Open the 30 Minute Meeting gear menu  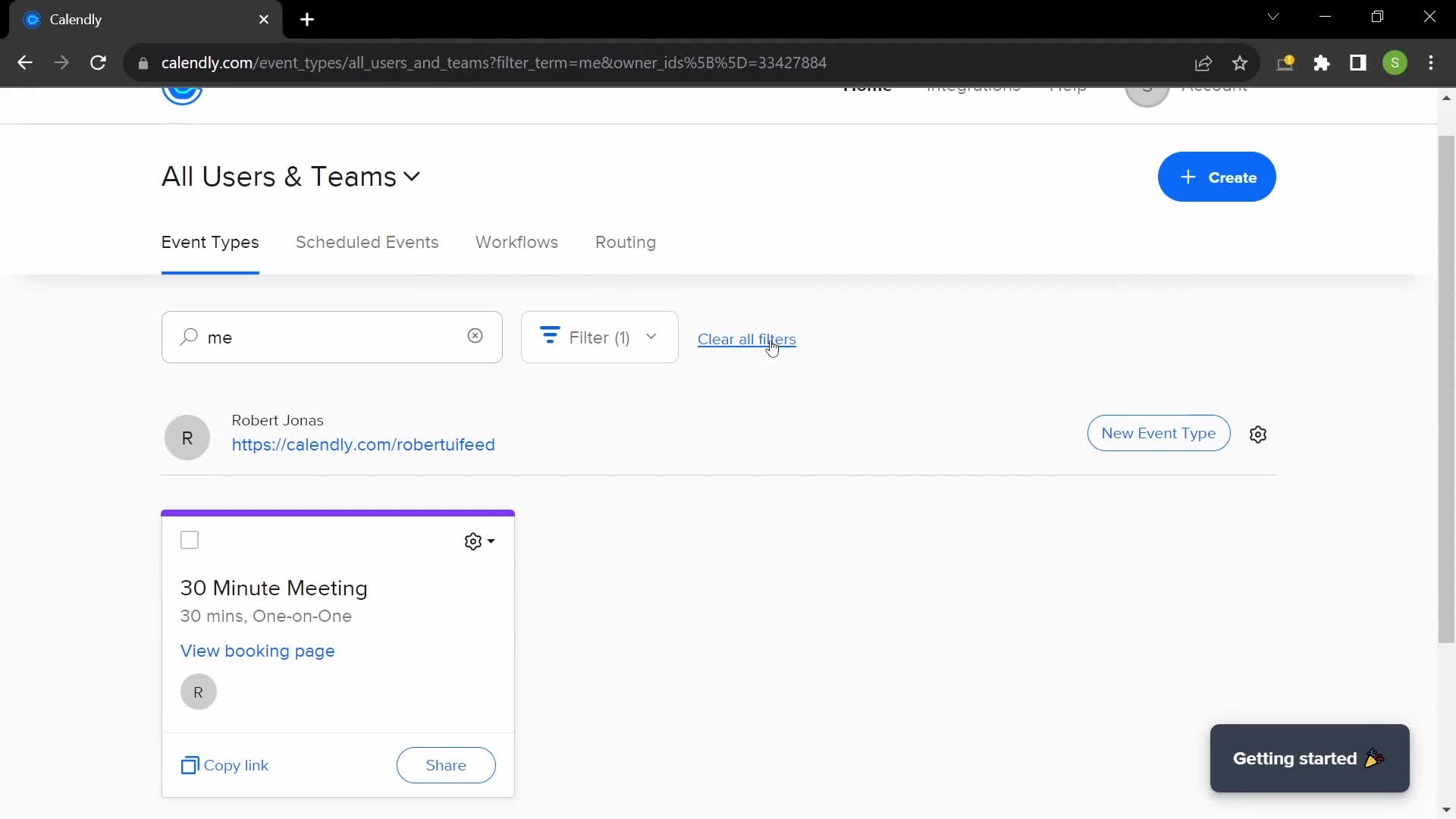(x=479, y=541)
